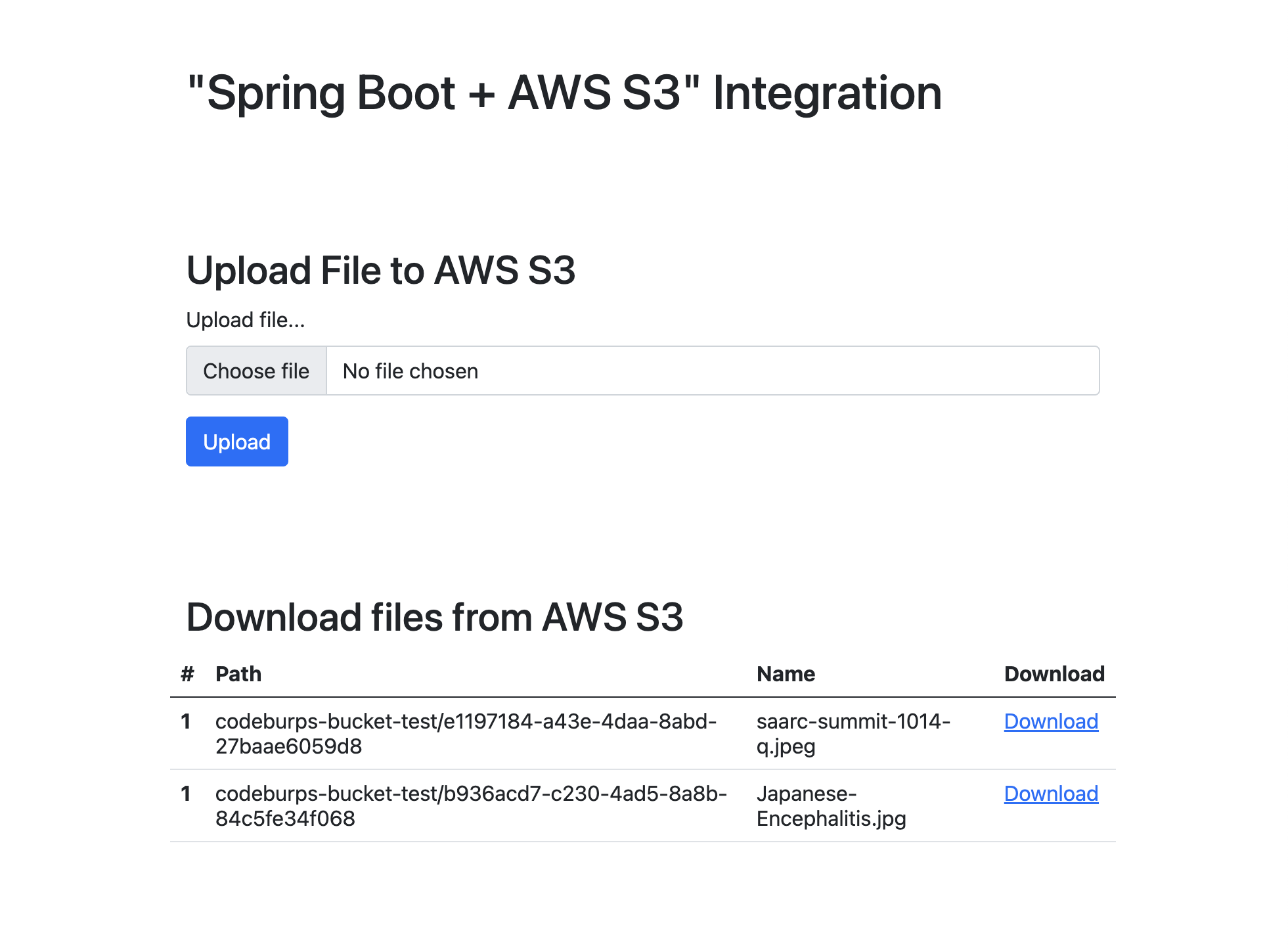This screenshot has height=950, width=1288.
Task: Download the saarc-summit-1014-q.jpeg file
Action: [1051, 721]
